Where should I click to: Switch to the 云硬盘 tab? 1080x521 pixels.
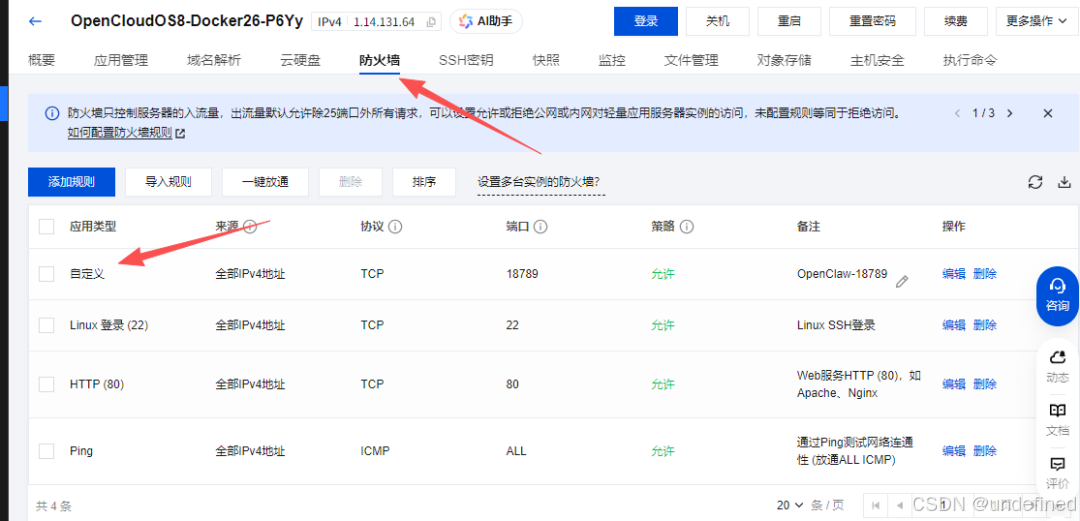pos(300,61)
